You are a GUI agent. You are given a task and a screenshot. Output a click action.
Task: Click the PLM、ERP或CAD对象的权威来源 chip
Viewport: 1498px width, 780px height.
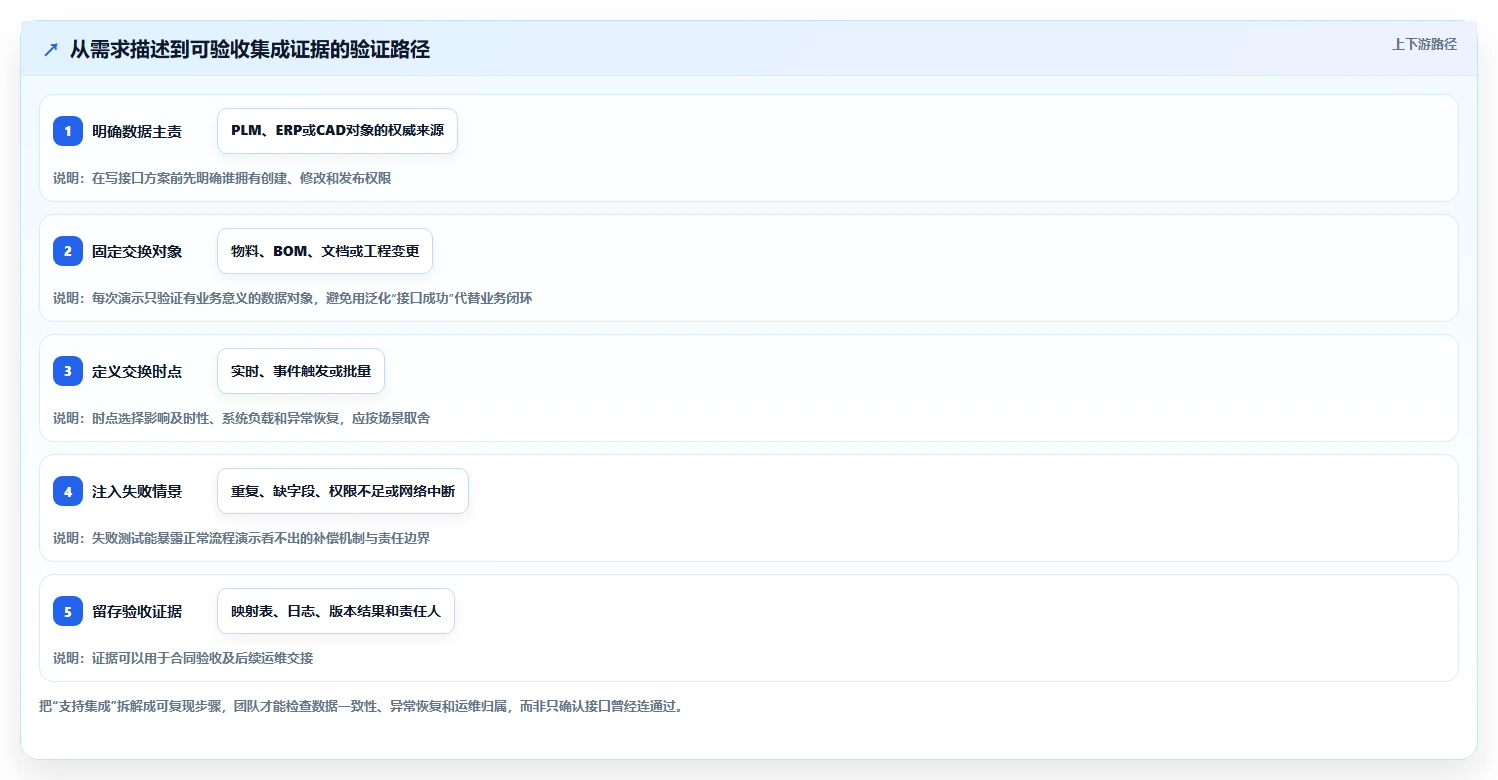(337, 131)
